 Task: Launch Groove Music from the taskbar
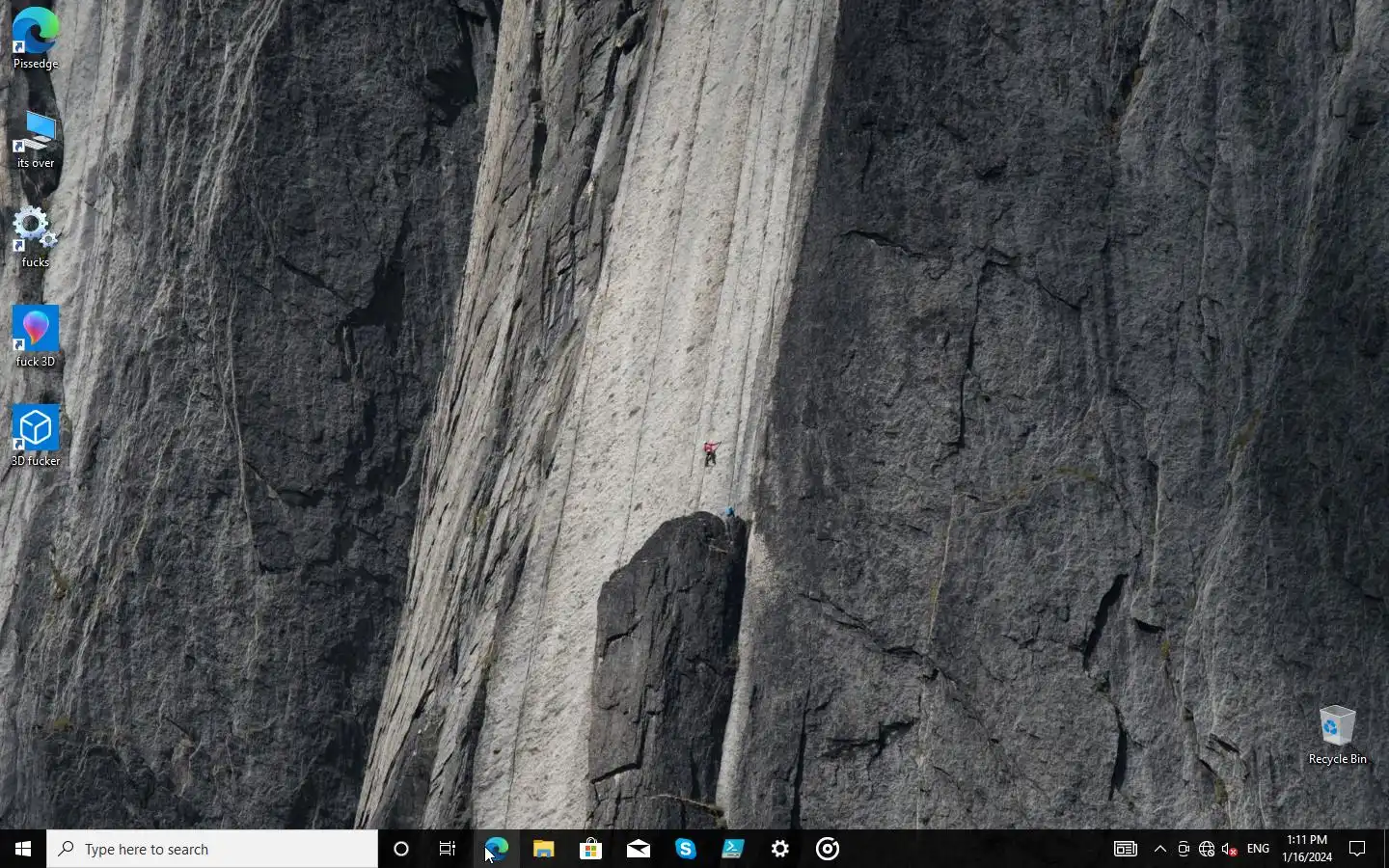tap(827, 849)
